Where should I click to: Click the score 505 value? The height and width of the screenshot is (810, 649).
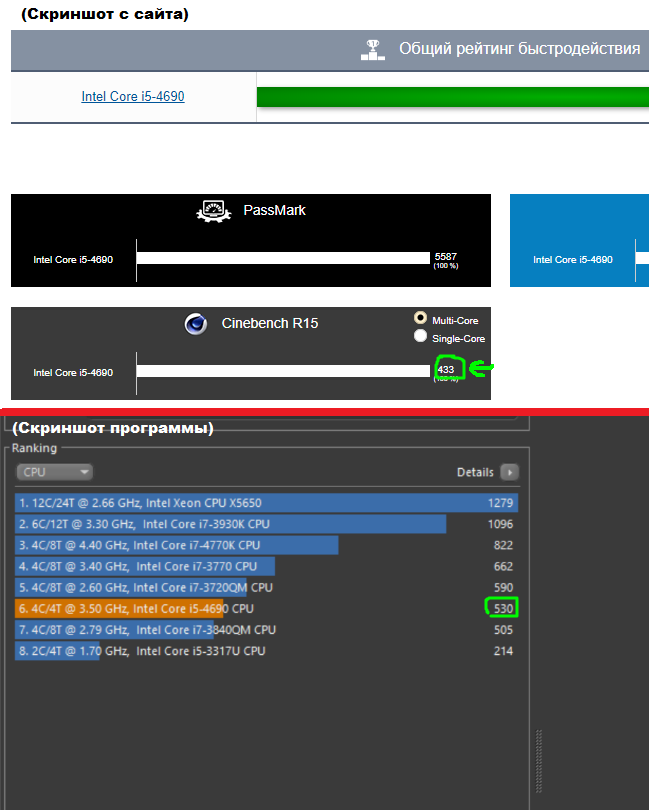[x=503, y=630]
